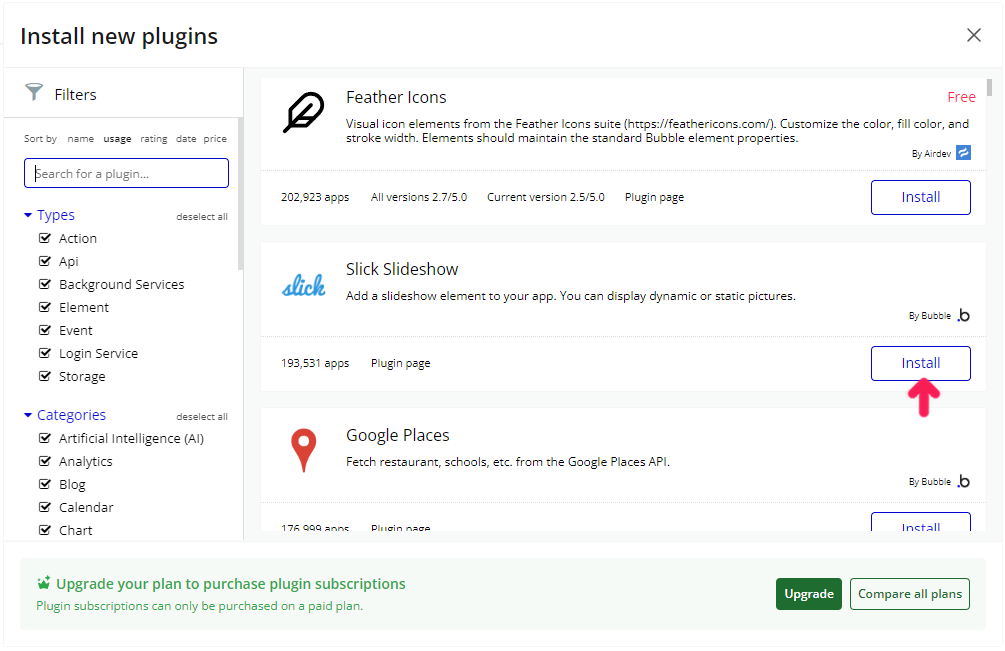1005x651 pixels.
Task: Open Slick Slideshow plugin page link
Action: [401, 363]
